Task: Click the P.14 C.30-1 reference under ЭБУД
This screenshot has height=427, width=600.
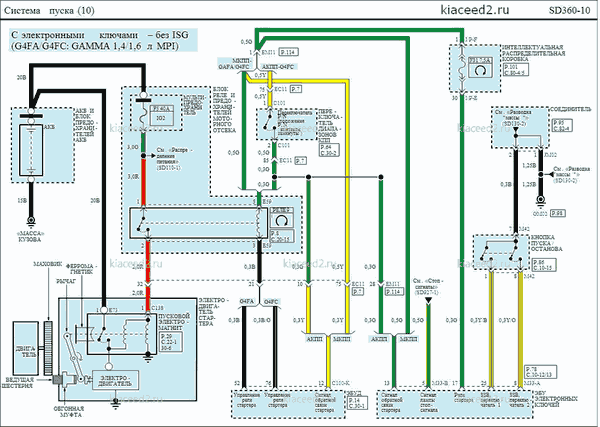Action: tap(357, 403)
